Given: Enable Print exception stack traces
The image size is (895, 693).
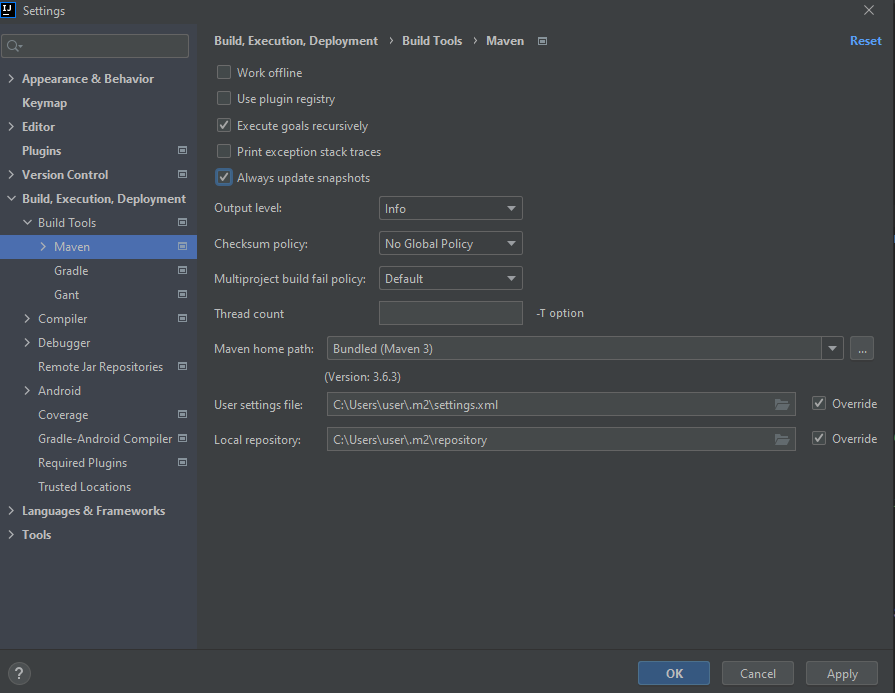Looking at the screenshot, I should coord(223,151).
